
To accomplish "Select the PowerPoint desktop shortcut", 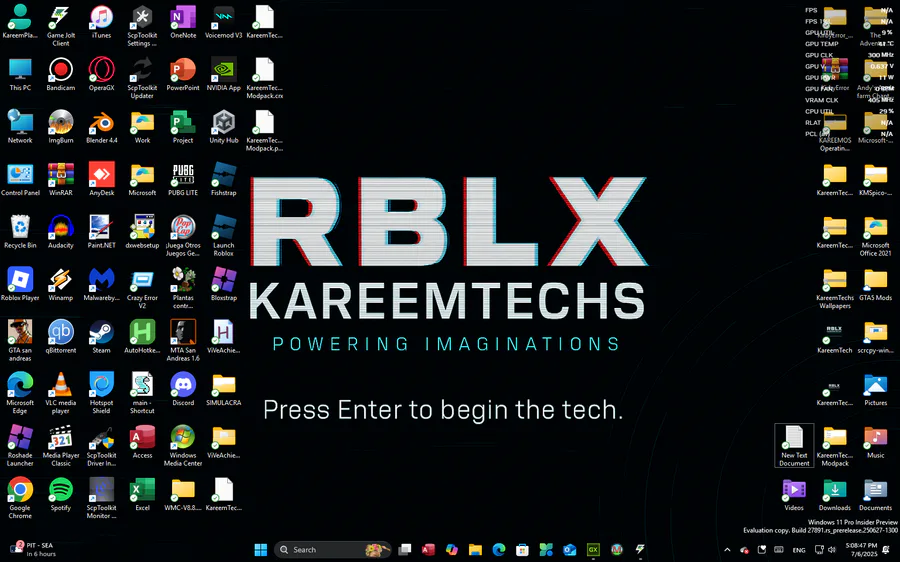I will pos(183,75).
